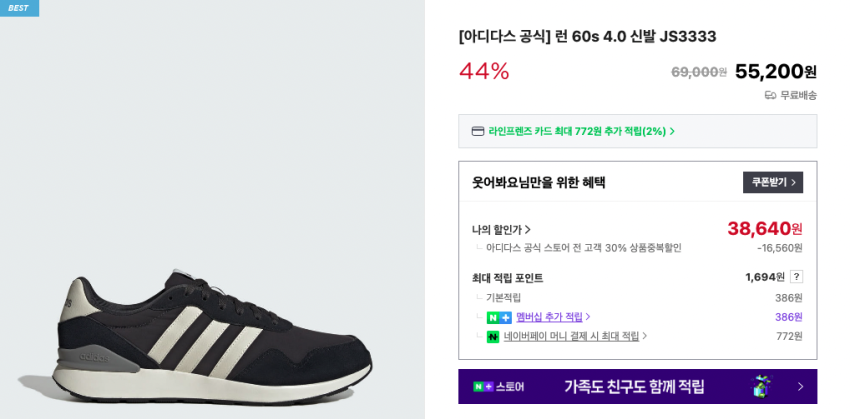Expand 나의 할인가 details chevron
850x419 pixels.
[x=528, y=230]
